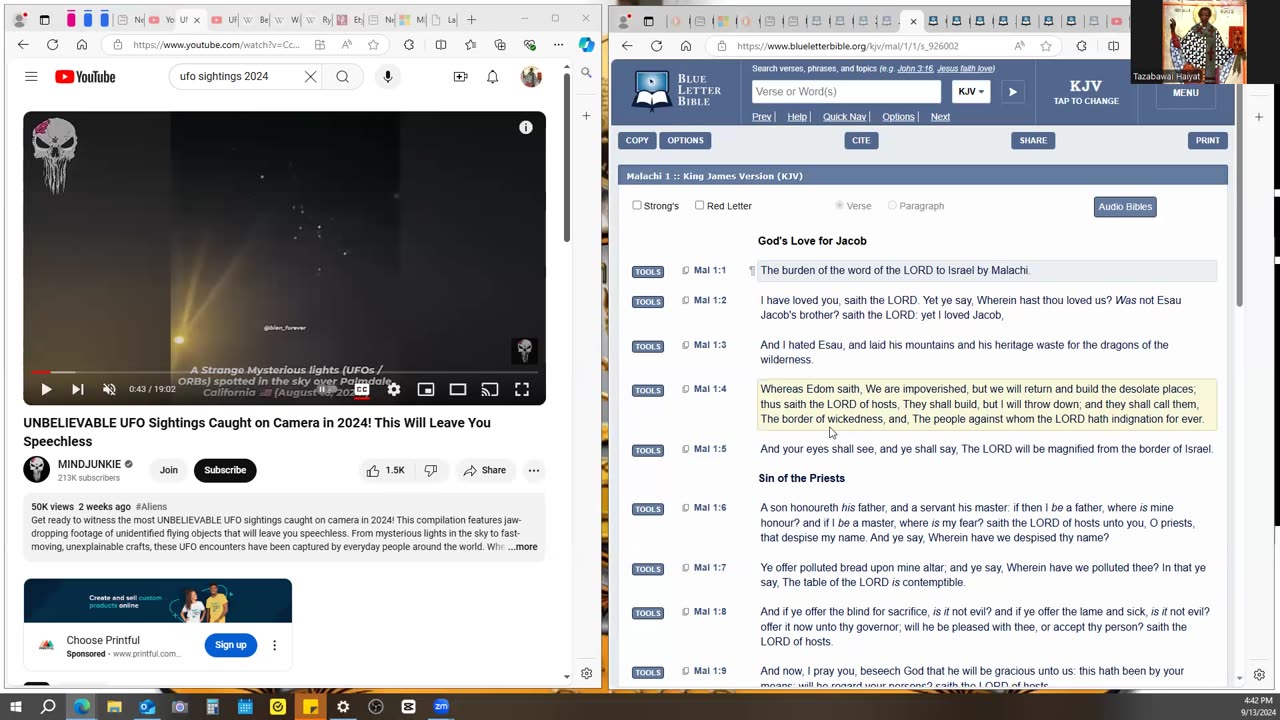Expand the video description with ...more
The image size is (1280, 720).
tap(522, 547)
